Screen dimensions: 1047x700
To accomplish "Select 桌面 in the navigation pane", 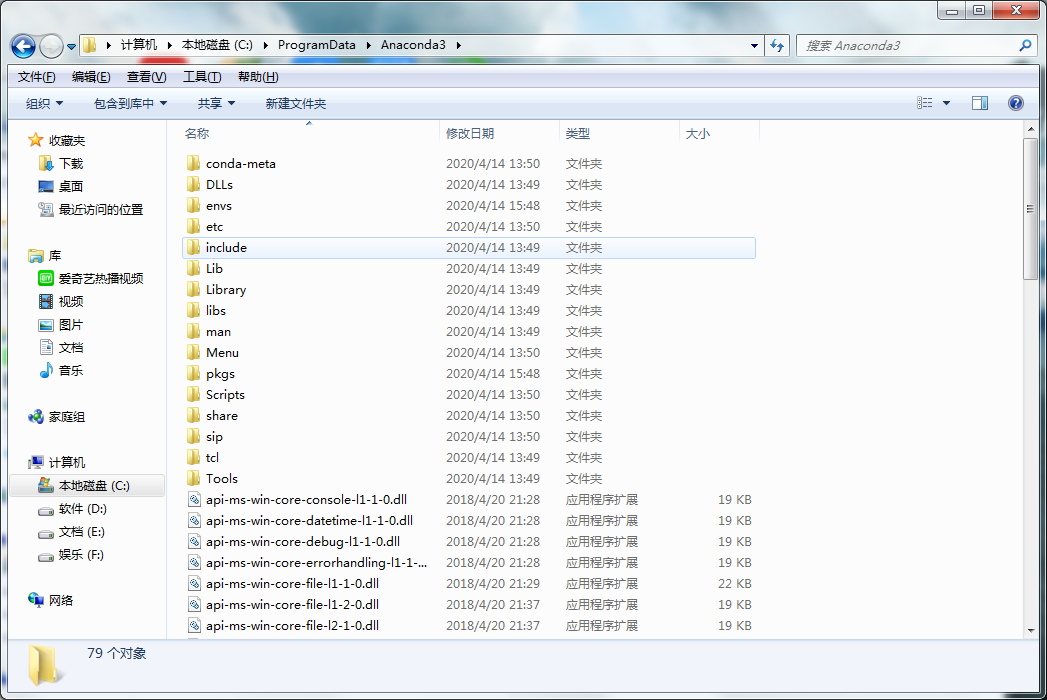I will coord(71,186).
